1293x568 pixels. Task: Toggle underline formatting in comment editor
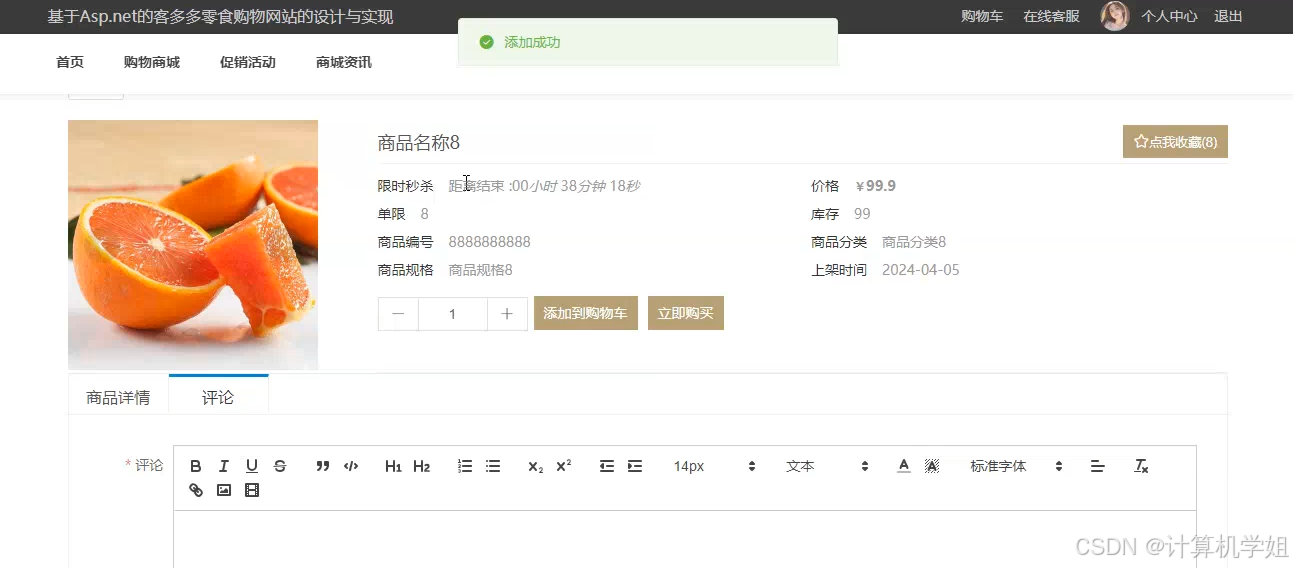tap(252, 466)
